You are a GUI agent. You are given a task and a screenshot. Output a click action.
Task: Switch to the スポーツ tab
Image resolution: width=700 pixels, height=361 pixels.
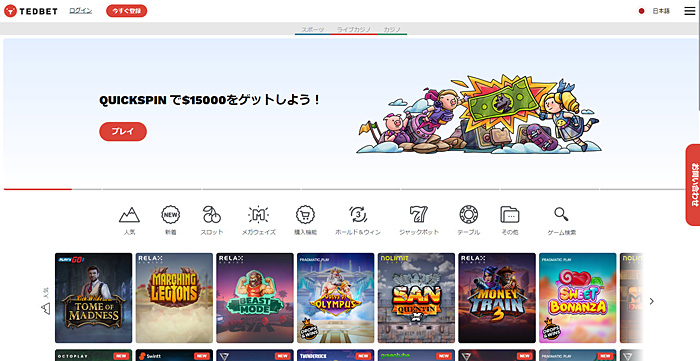pos(312,29)
